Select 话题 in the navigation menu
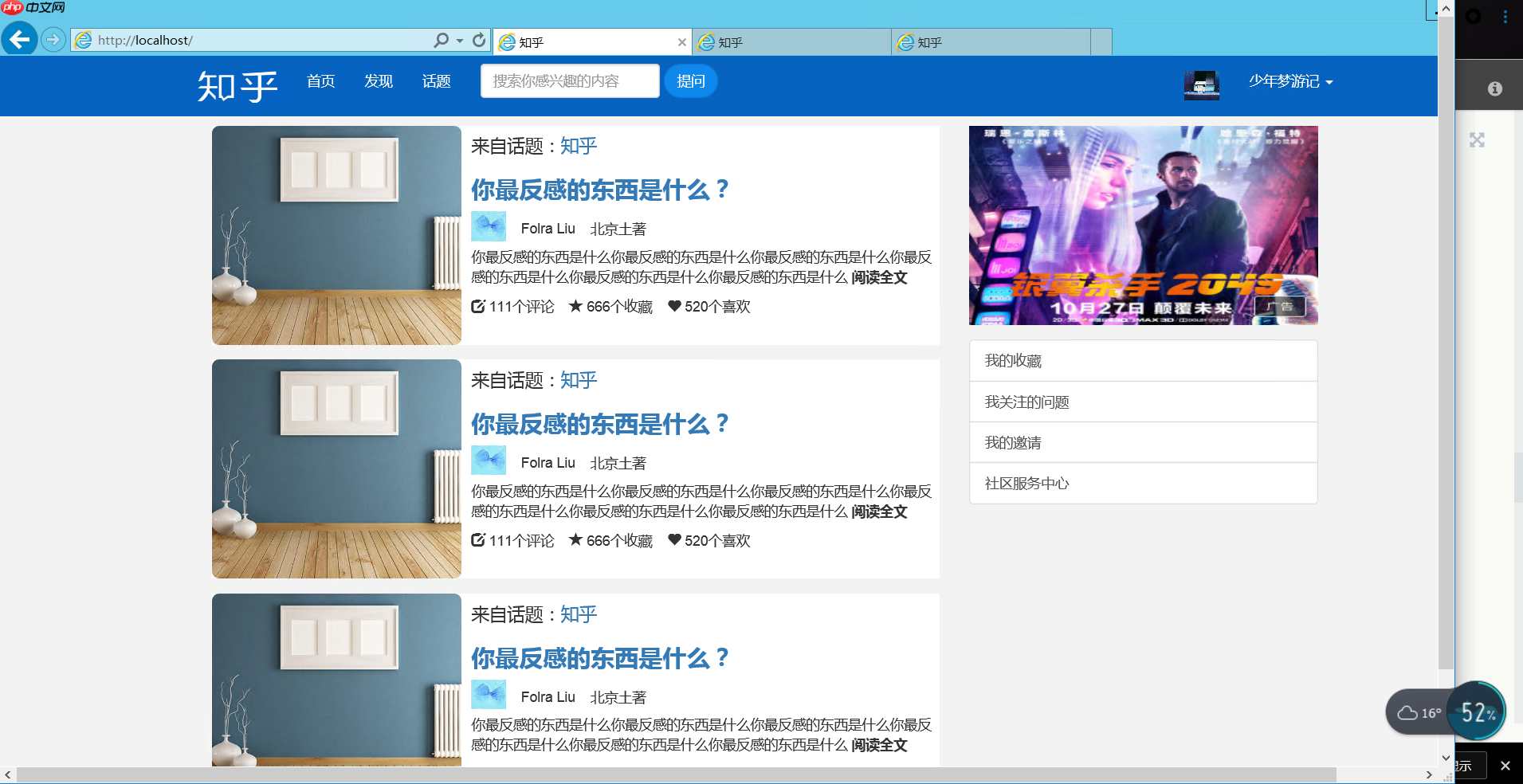The width and height of the screenshot is (1523, 784). (435, 80)
